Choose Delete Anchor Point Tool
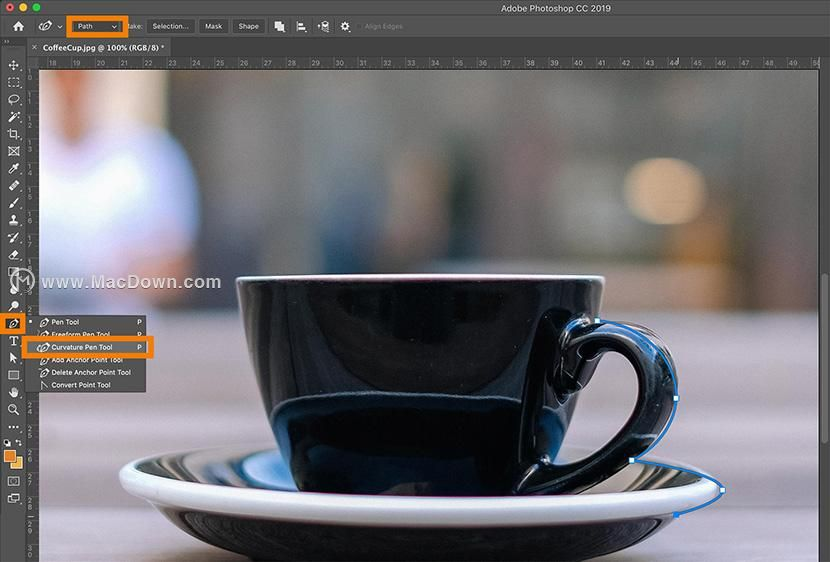830x562 pixels. [x=86, y=373]
